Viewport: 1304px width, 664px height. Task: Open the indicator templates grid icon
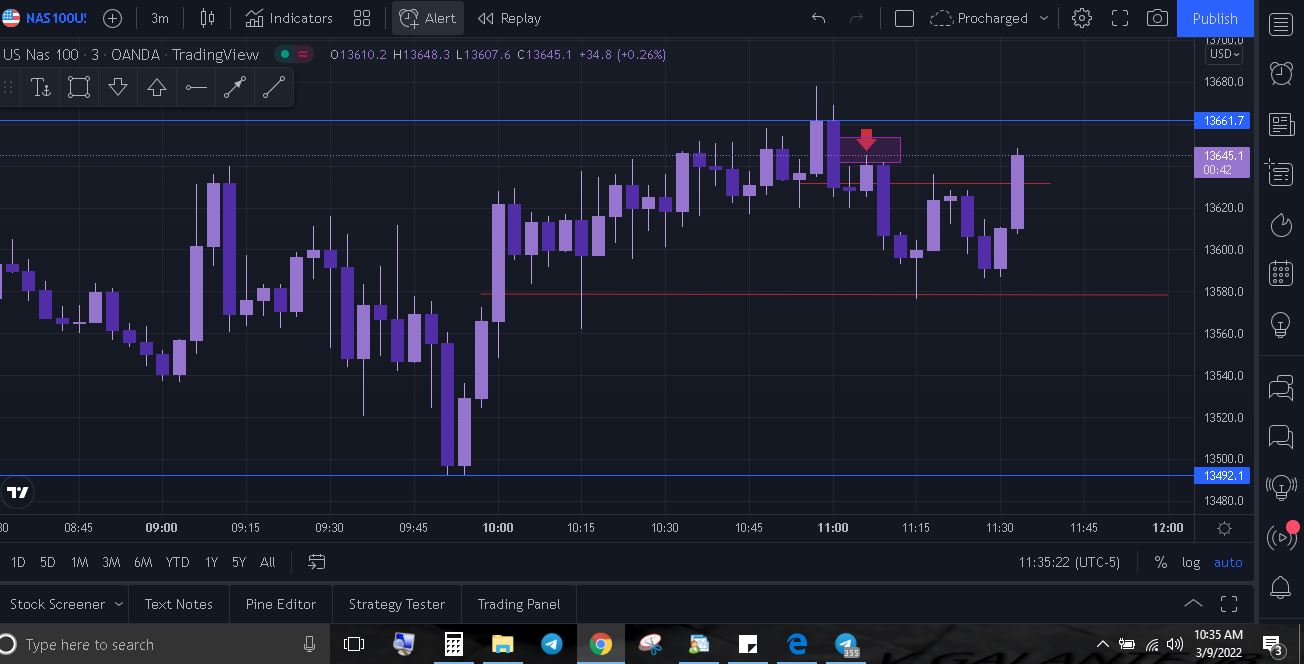point(362,18)
